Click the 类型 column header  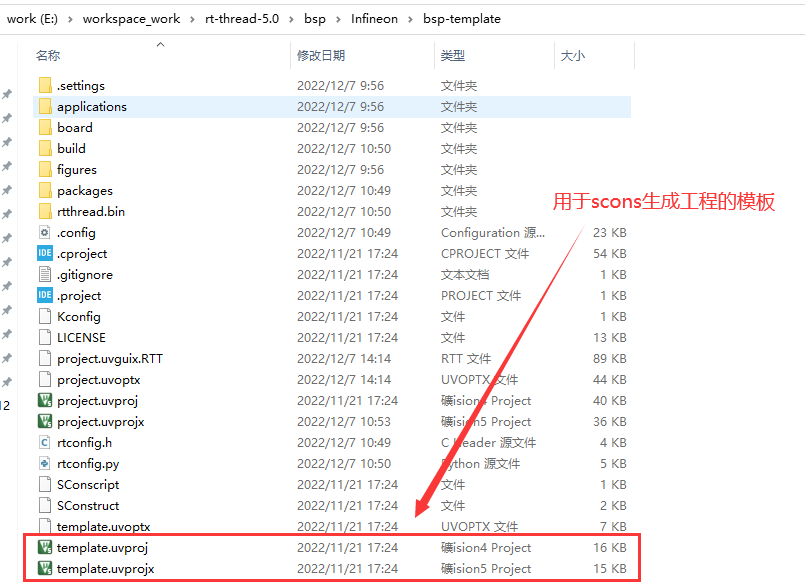(453, 56)
